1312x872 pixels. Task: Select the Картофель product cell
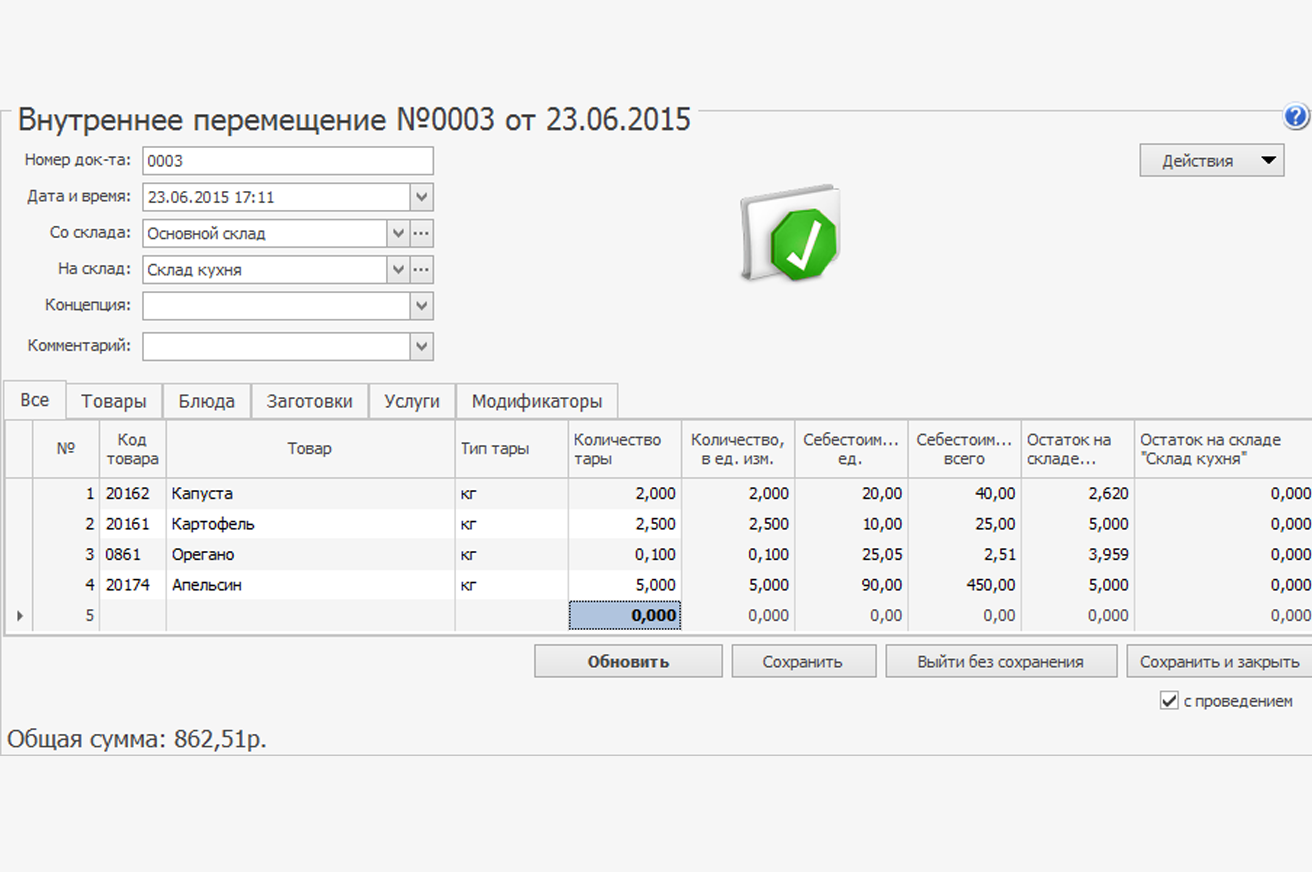(310, 524)
